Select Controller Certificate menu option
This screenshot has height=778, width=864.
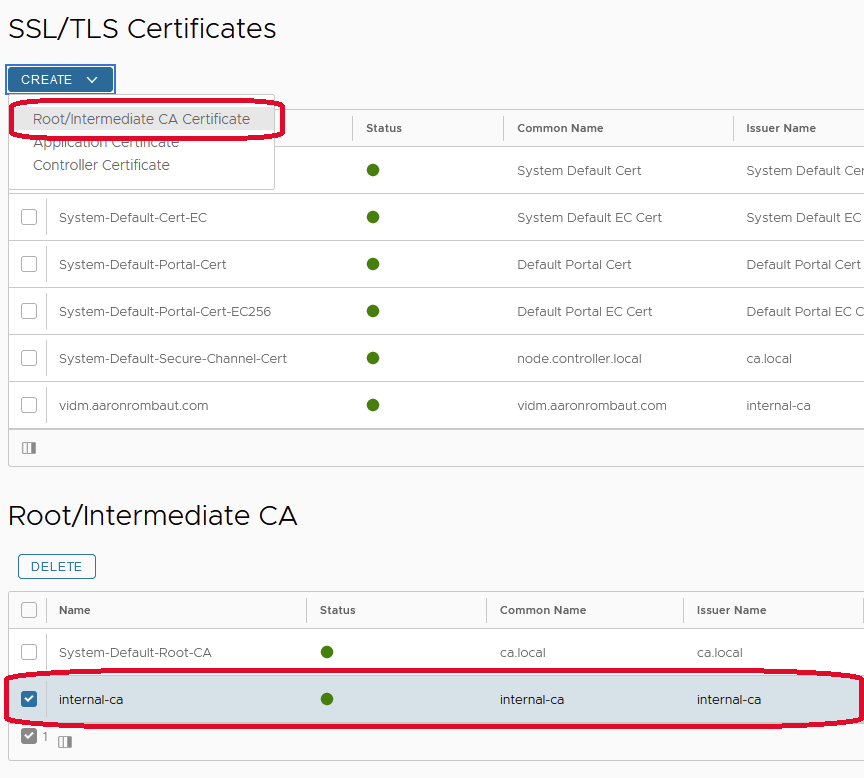point(101,165)
